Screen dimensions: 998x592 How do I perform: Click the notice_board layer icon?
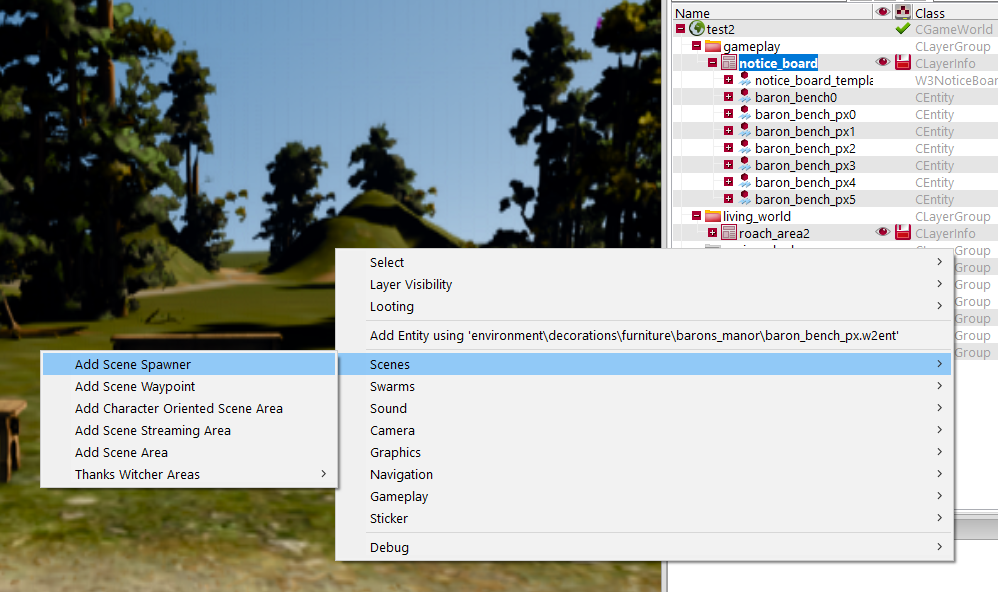(x=729, y=63)
